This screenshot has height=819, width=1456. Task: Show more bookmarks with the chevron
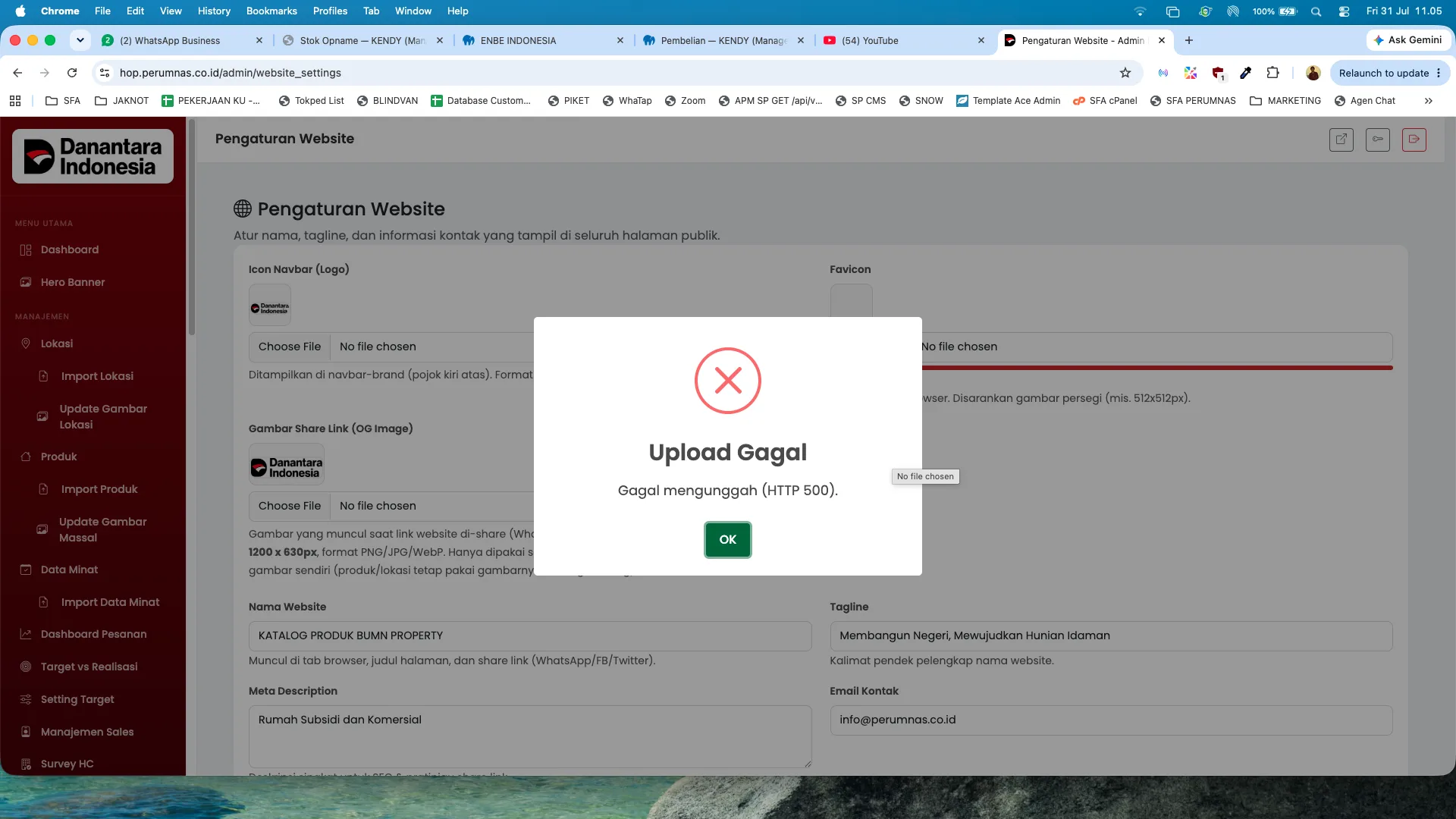[x=1428, y=101]
